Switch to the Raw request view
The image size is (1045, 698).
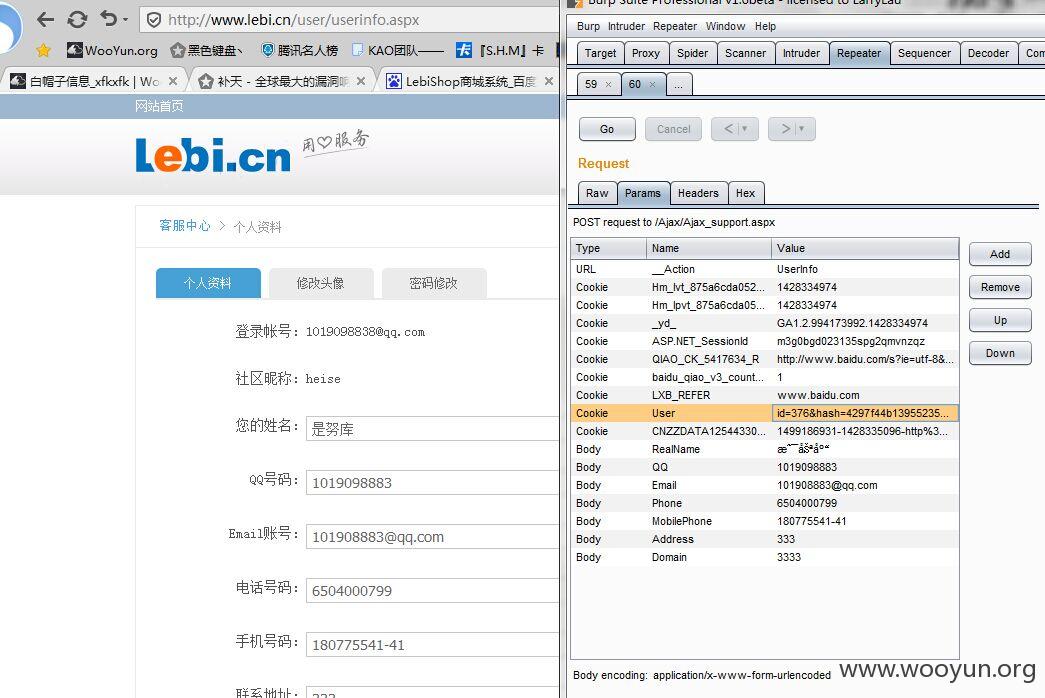(597, 193)
